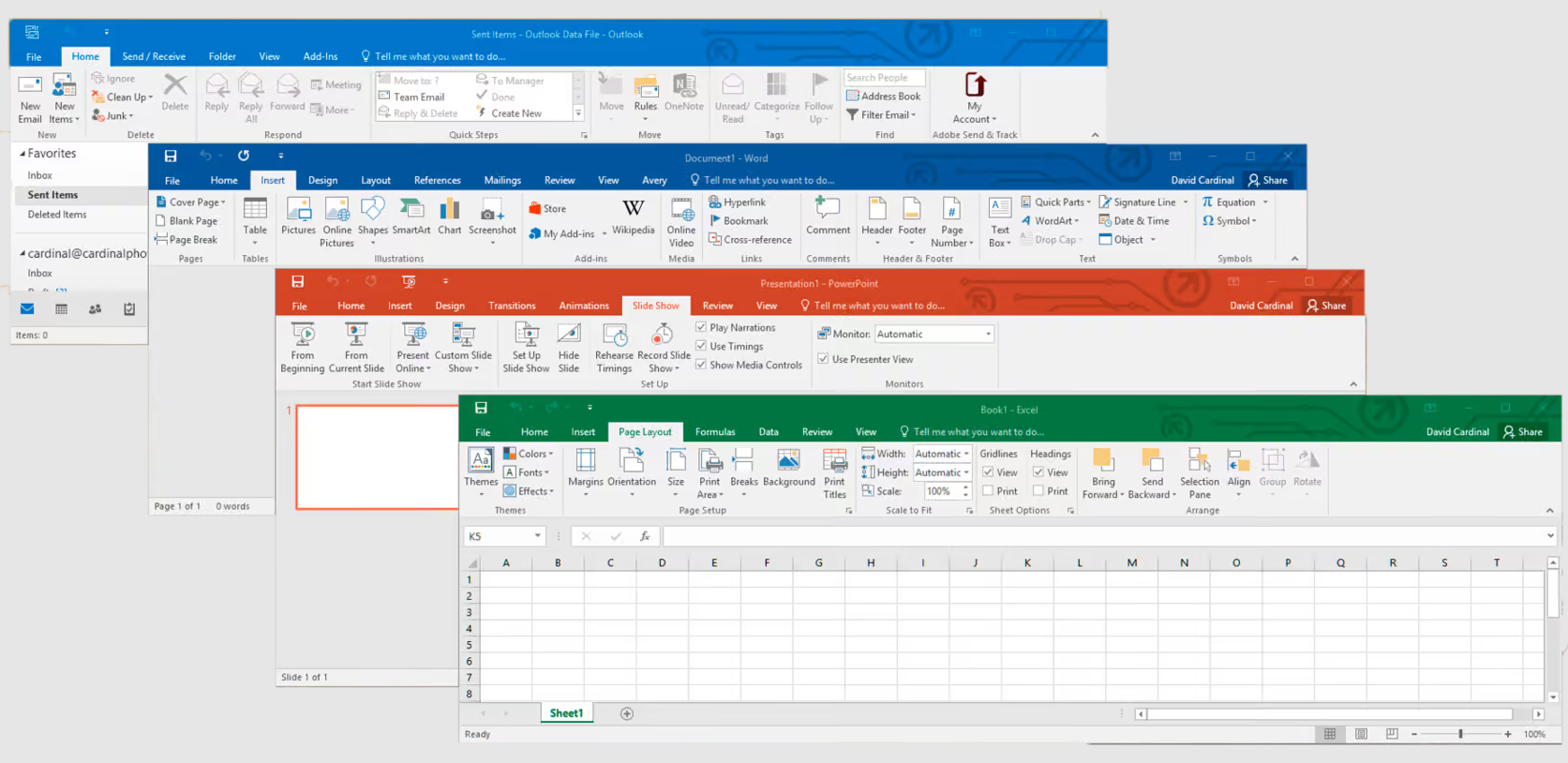This screenshot has height=763, width=1568.
Task: Click Hide Slide in PowerPoint
Action: 569,348
